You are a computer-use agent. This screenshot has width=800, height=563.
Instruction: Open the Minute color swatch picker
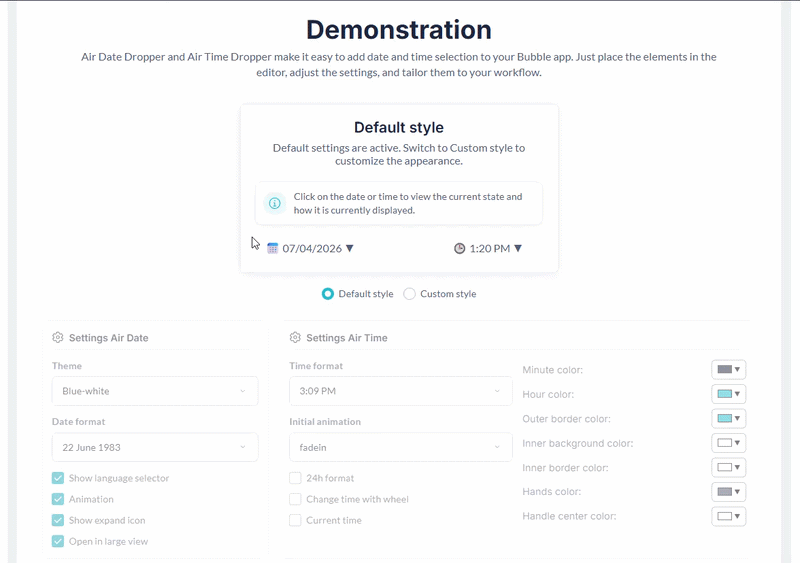(728, 370)
